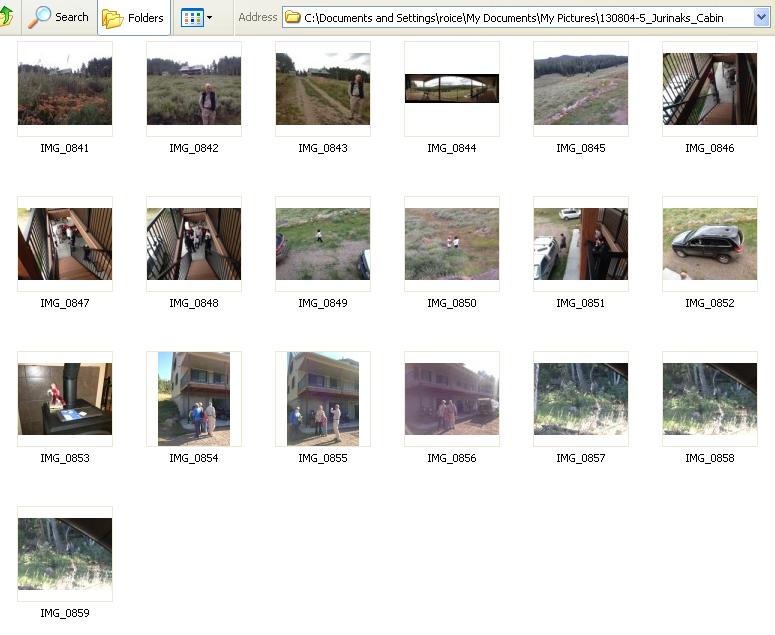Click the file name label IMG_0853
Screen dimensions: 775x635
point(65,458)
